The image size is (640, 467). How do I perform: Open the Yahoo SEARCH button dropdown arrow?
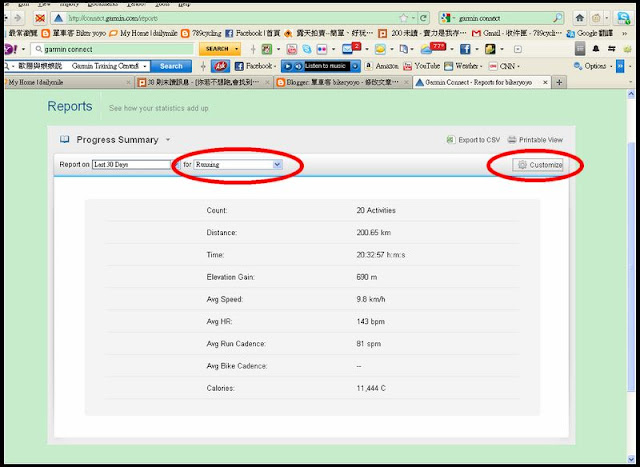(236, 49)
